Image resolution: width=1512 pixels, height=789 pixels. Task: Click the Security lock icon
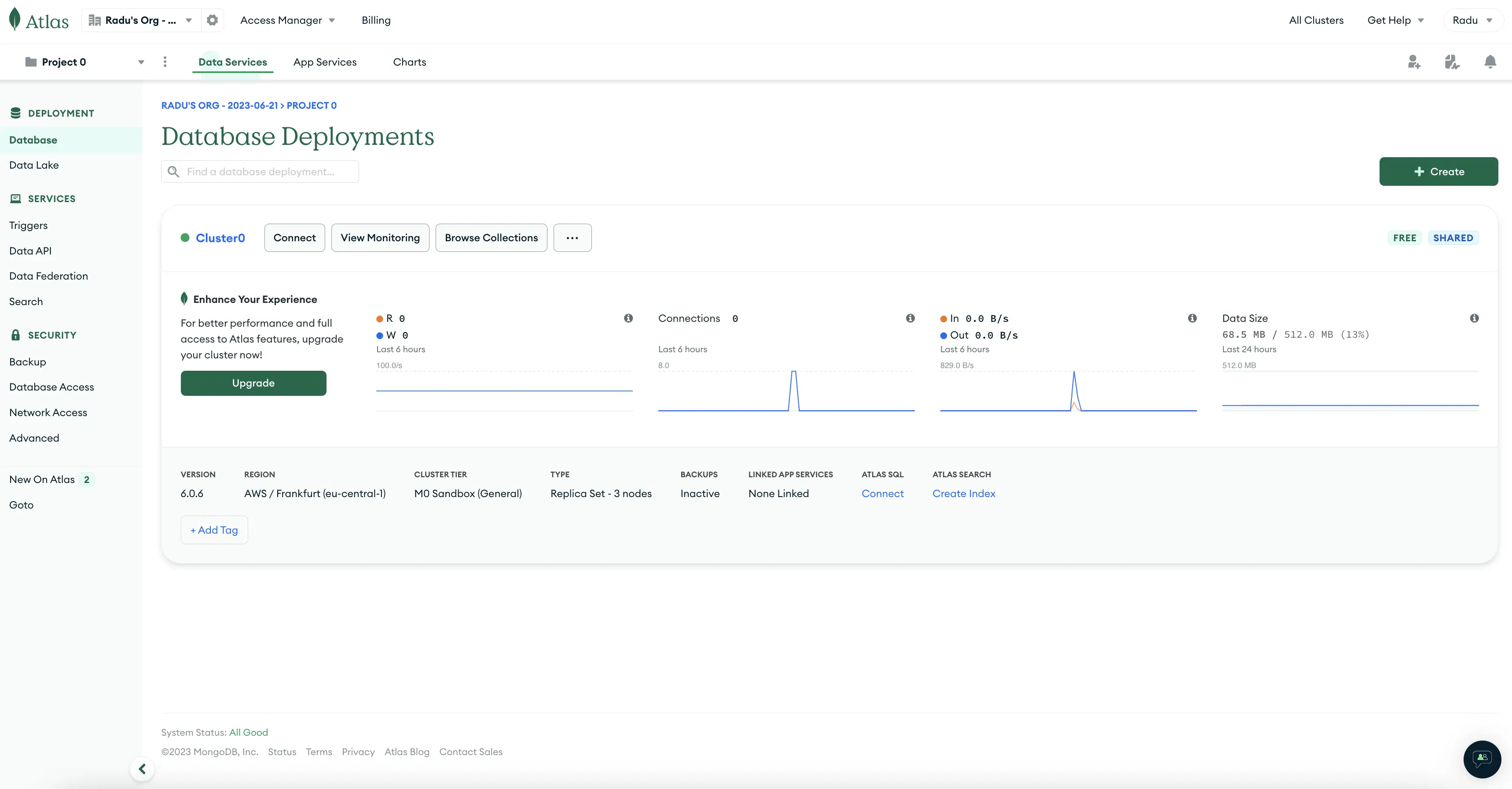click(x=16, y=335)
